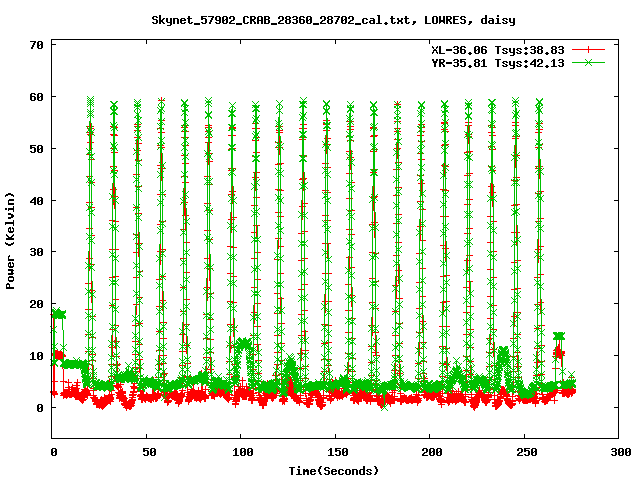Viewport: 640px width, 480px height.
Task: Click the x-axis tick label 300
Action: coord(621,452)
